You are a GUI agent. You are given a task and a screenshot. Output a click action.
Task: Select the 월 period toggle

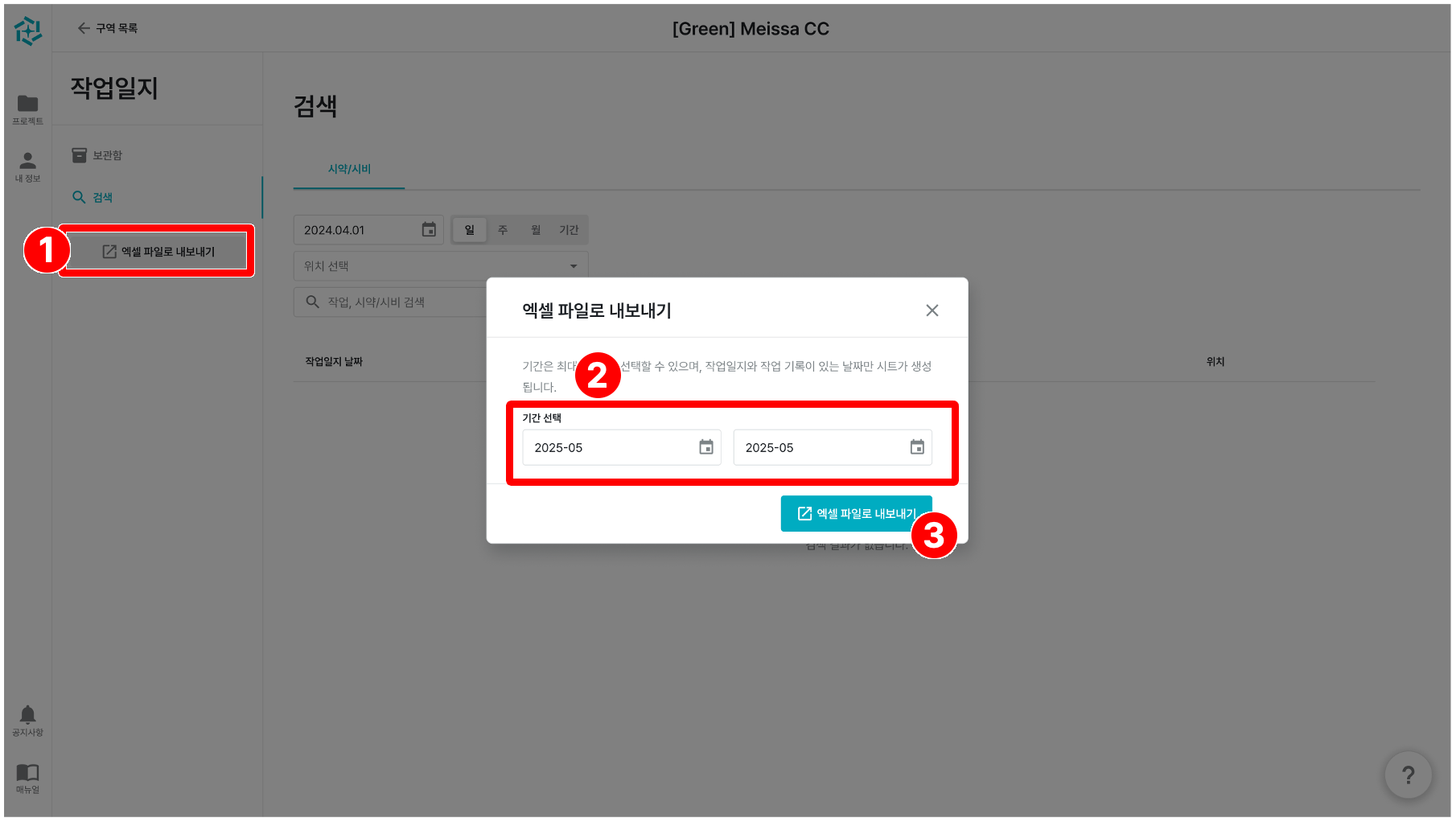(x=536, y=230)
